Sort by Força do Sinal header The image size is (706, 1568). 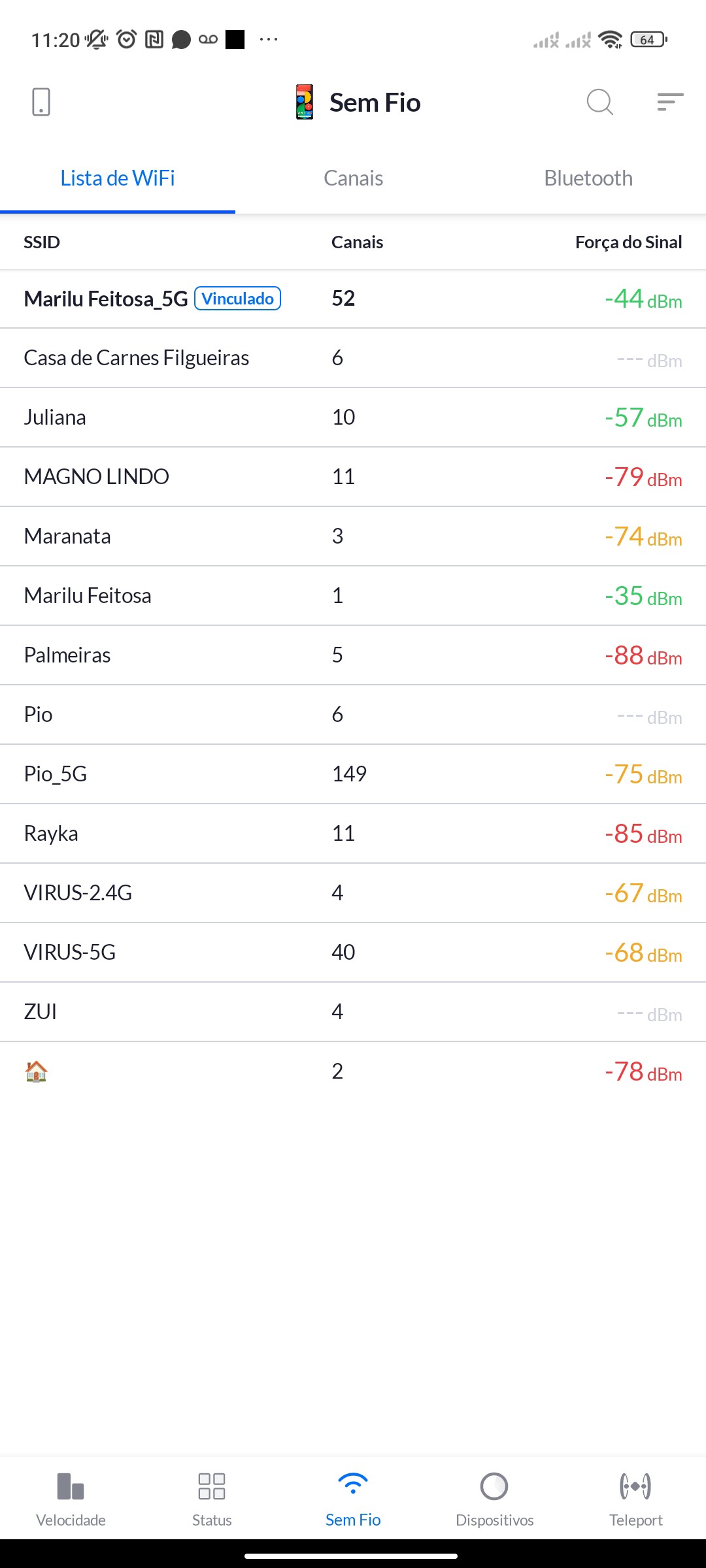click(x=628, y=242)
